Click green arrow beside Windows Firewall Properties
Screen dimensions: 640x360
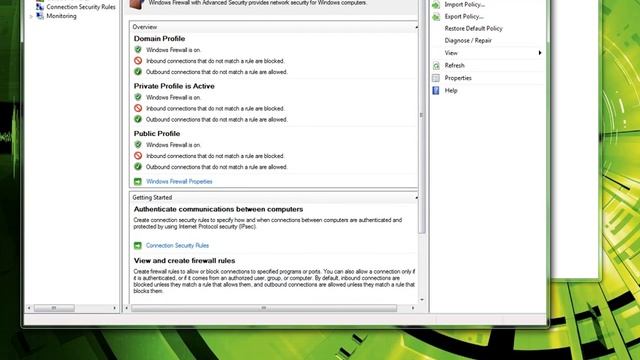click(x=138, y=182)
